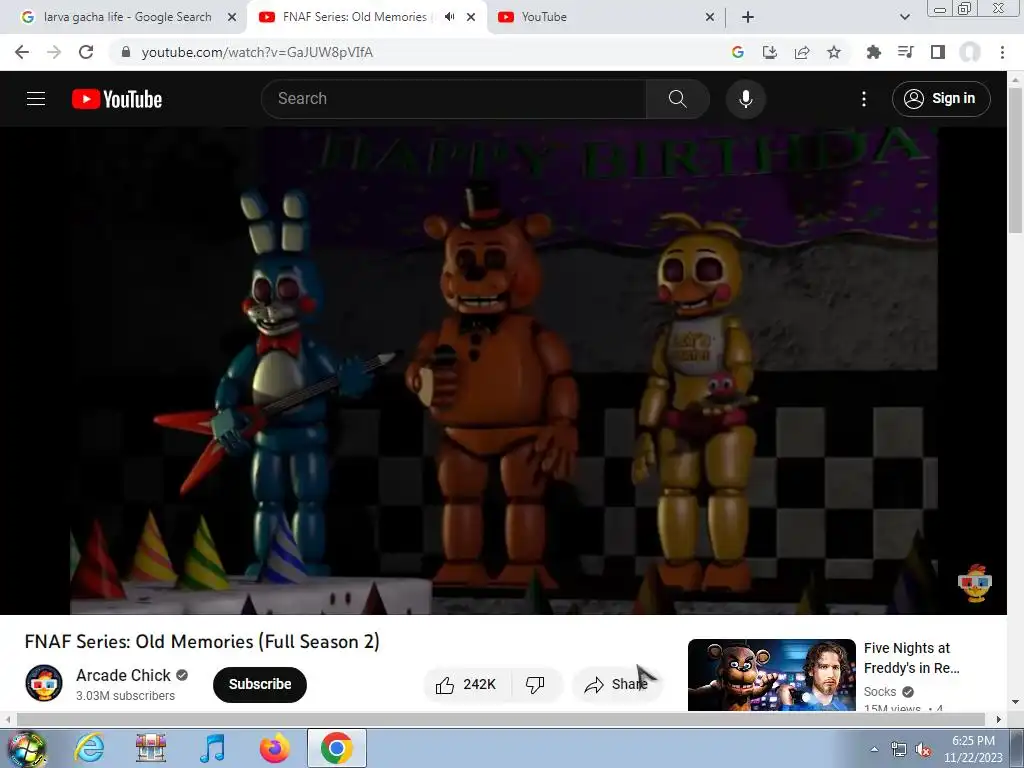1024x768 pixels.
Task: Click the channel watermark in the video
Action: [x=974, y=583]
